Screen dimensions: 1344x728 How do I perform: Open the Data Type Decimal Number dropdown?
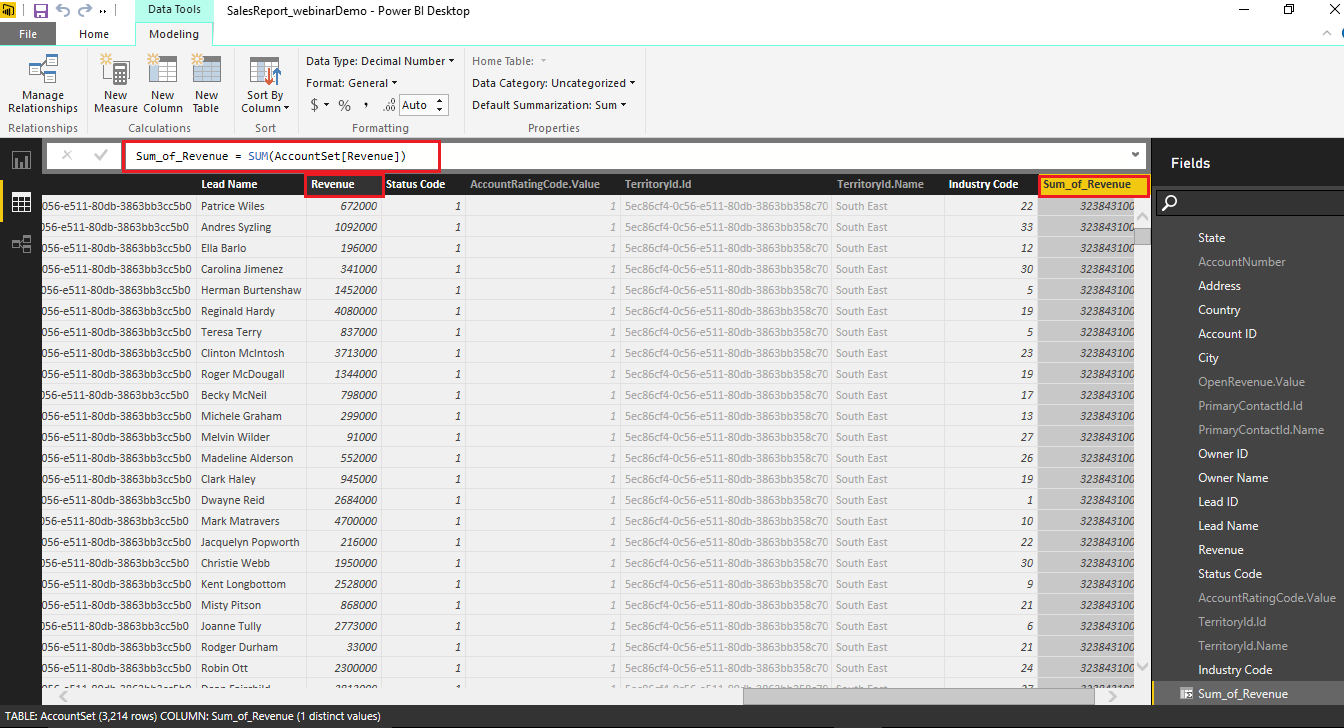380,61
